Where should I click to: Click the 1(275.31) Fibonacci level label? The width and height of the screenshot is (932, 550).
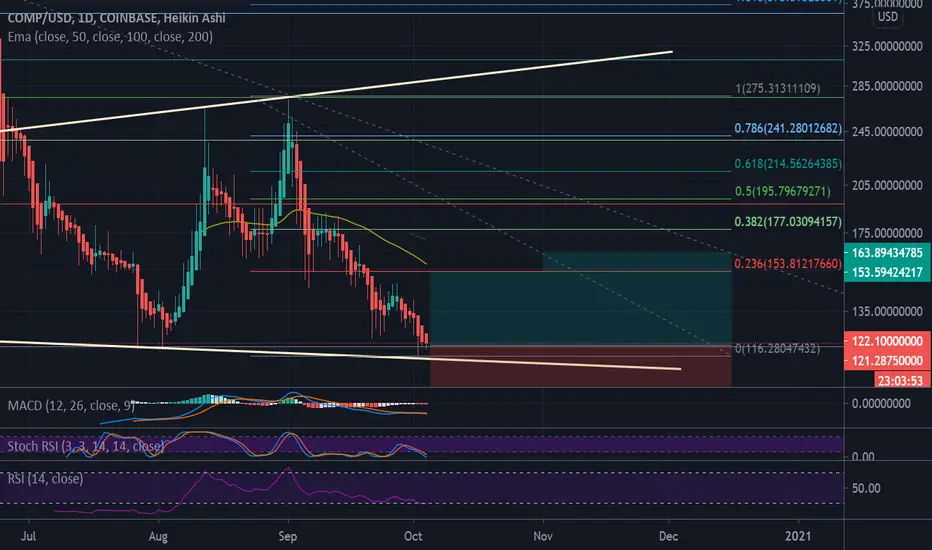coord(777,89)
